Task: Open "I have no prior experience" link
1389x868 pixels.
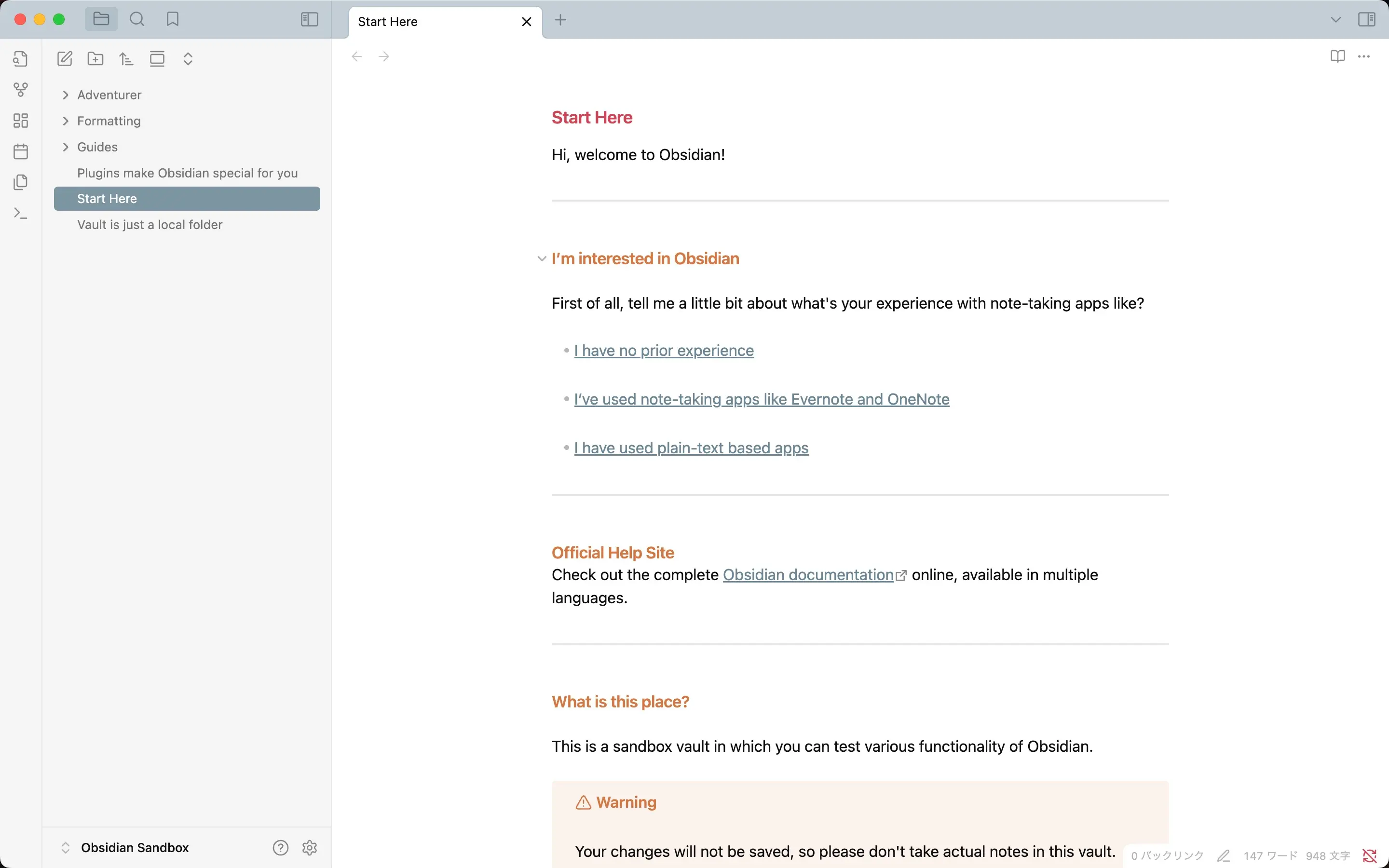Action: pyautogui.click(x=664, y=351)
